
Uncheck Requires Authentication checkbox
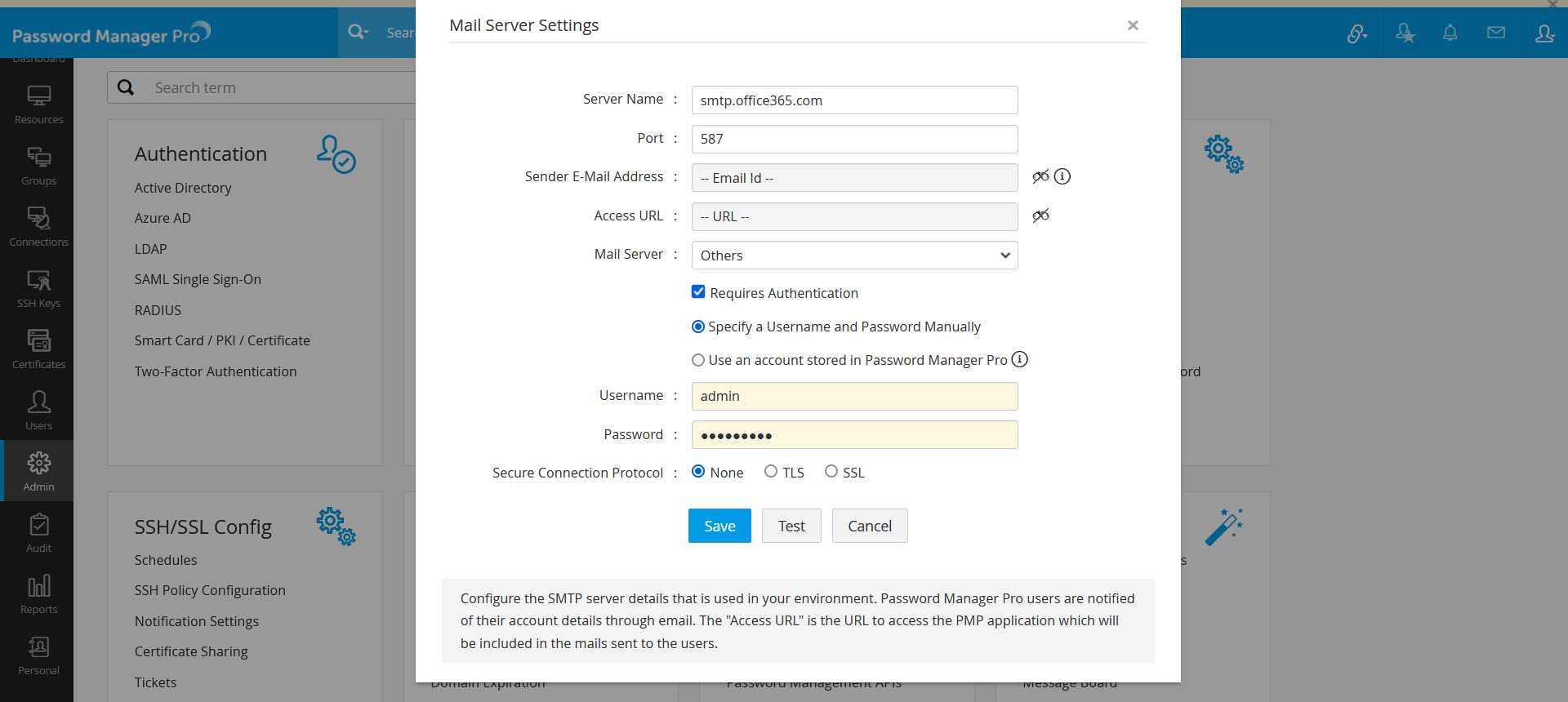point(698,292)
